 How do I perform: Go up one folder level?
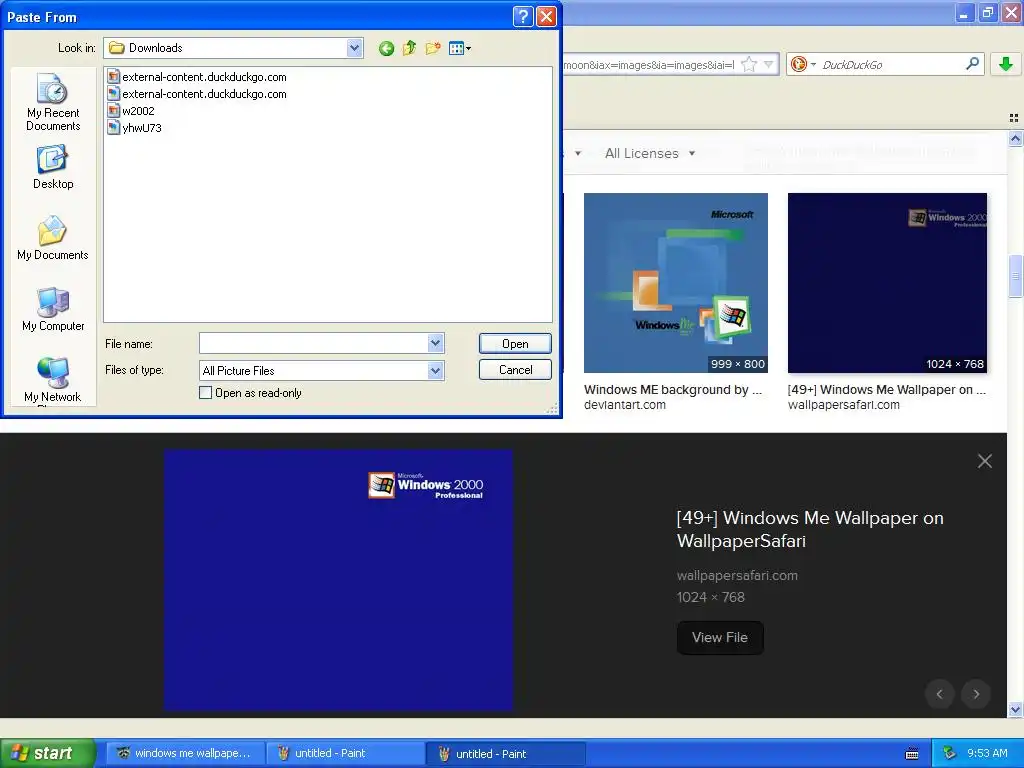[x=409, y=48]
